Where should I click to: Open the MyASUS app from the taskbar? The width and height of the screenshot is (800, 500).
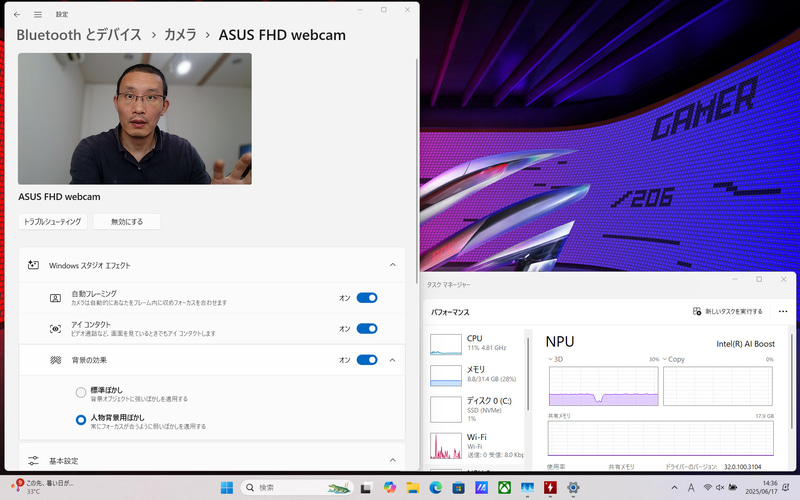tap(481, 488)
